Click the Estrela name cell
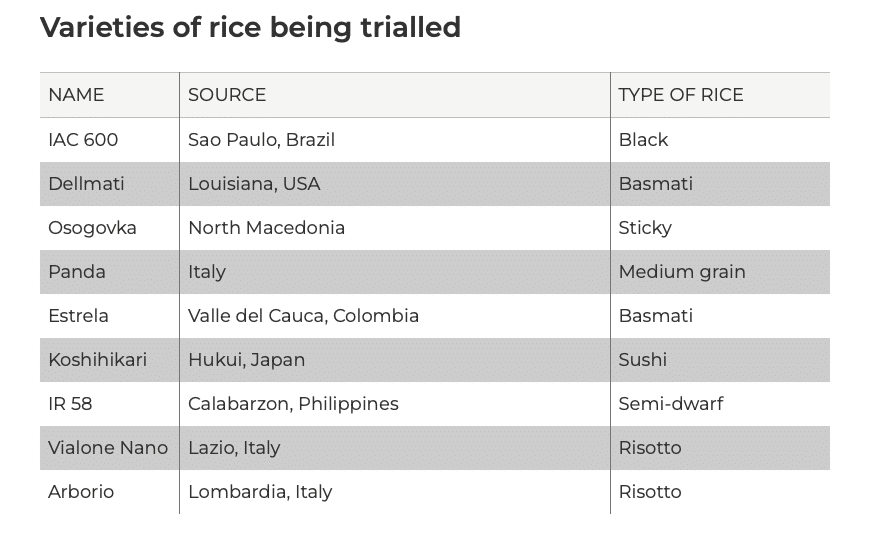The width and height of the screenshot is (886, 552). coord(78,316)
